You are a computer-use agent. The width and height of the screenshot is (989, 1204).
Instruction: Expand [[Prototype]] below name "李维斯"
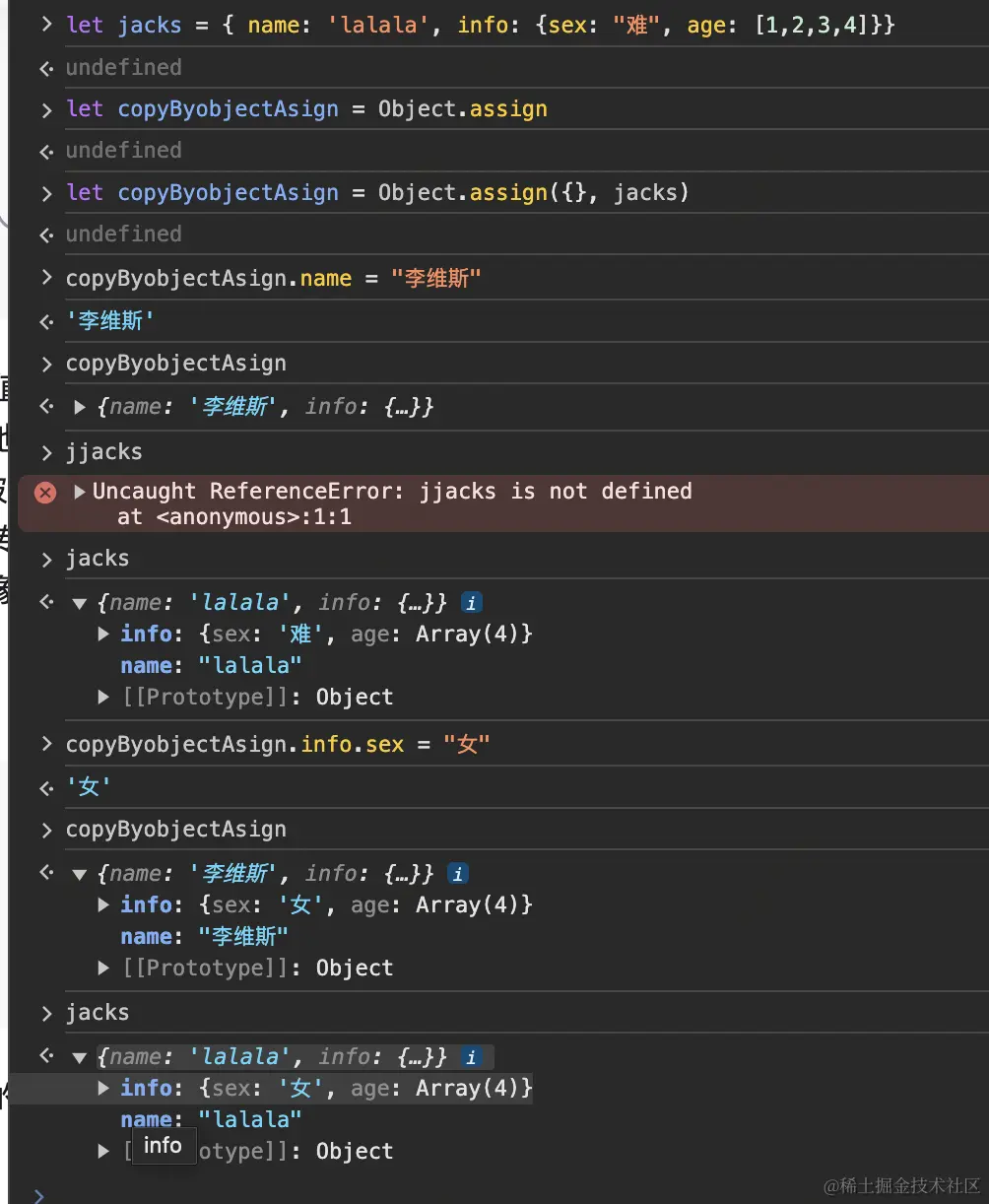(103, 968)
